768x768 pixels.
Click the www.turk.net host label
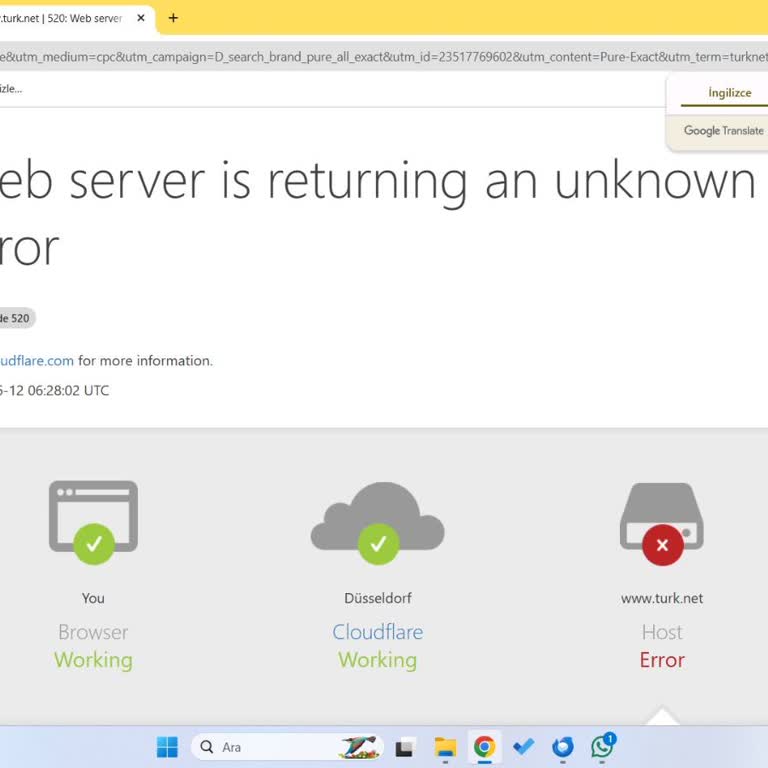coord(662,598)
